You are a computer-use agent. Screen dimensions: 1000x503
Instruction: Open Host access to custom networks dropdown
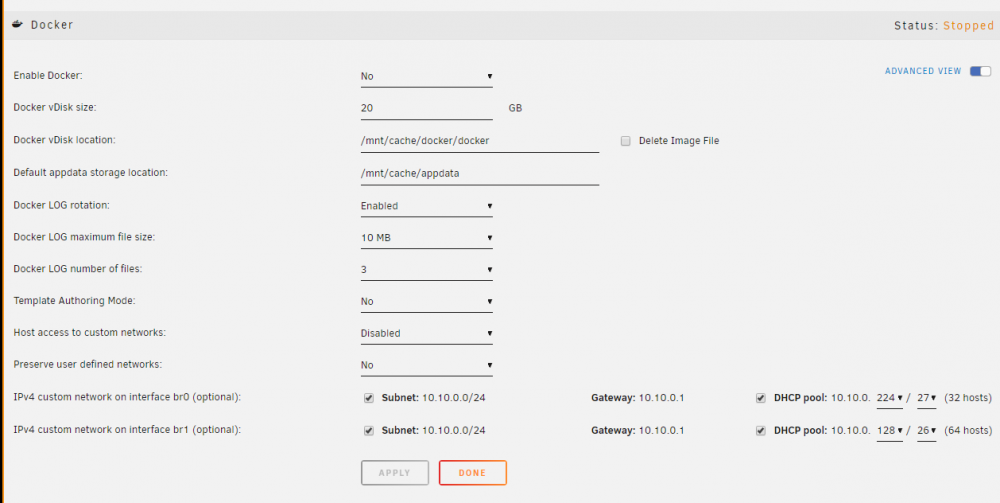[427, 333]
